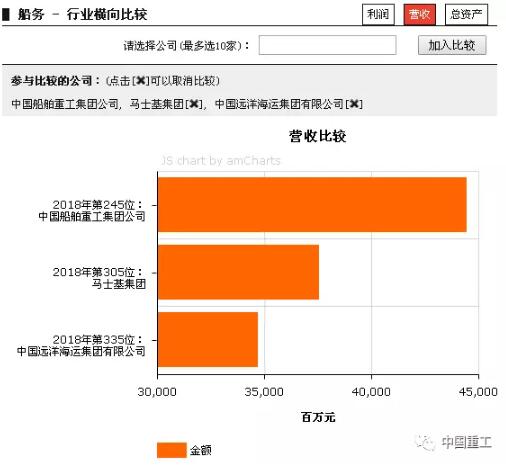Remove 马士基集团 via its X icon
506x467 pixels.
pos(194,104)
